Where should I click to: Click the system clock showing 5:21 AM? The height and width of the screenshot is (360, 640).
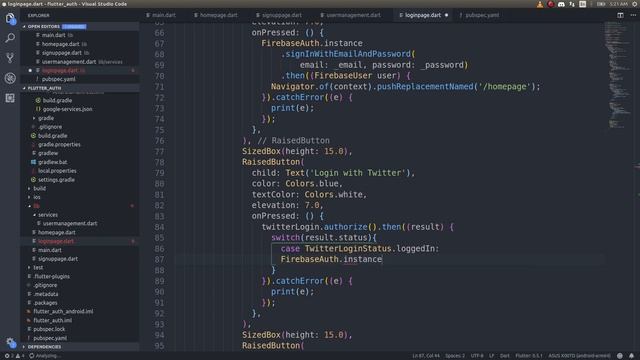click(x=619, y=4)
